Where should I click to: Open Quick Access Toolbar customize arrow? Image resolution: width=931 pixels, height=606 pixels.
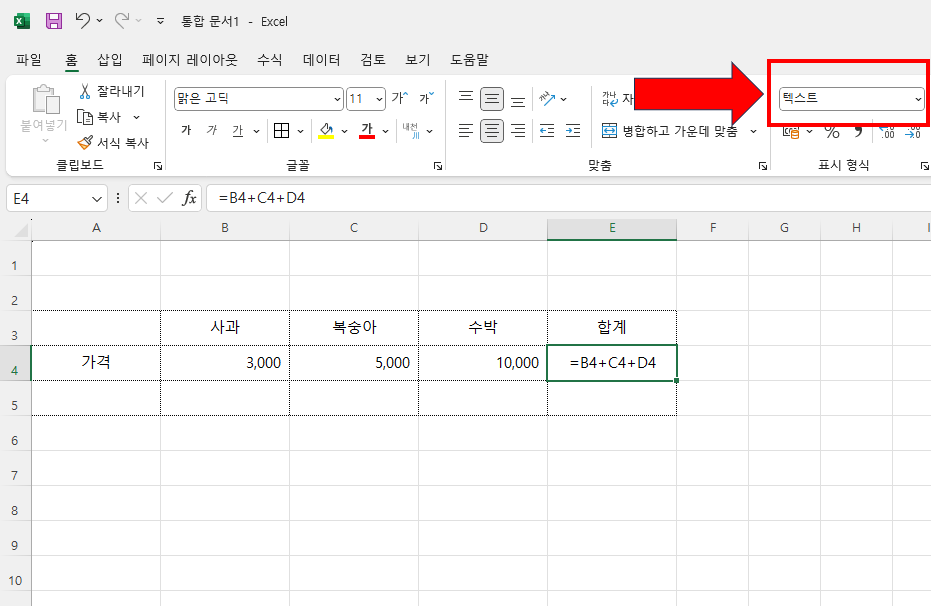point(160,21)
